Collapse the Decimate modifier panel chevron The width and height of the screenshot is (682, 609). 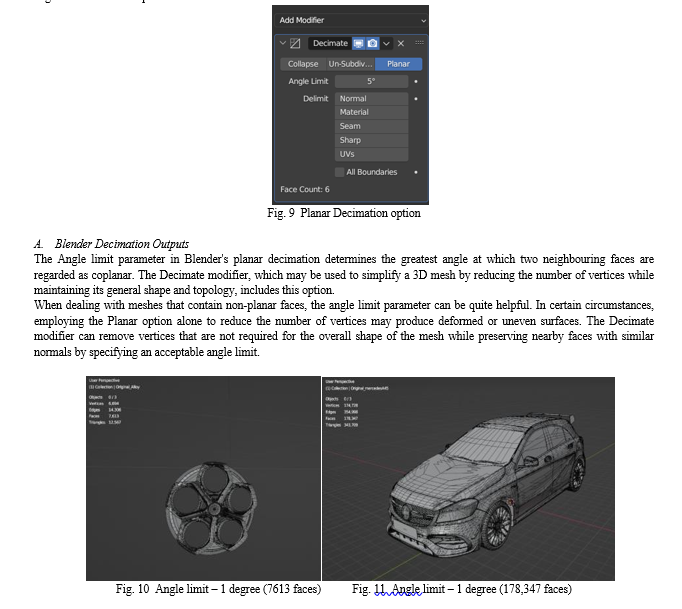[x=283, y=43]
